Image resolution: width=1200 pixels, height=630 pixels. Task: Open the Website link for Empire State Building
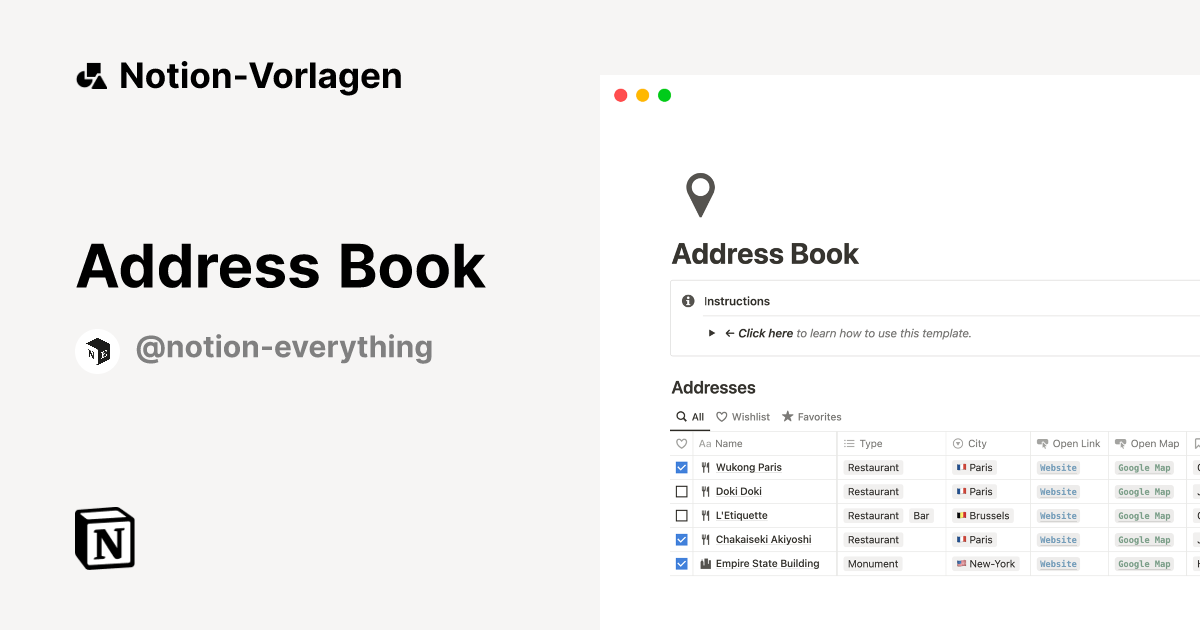1058,563
